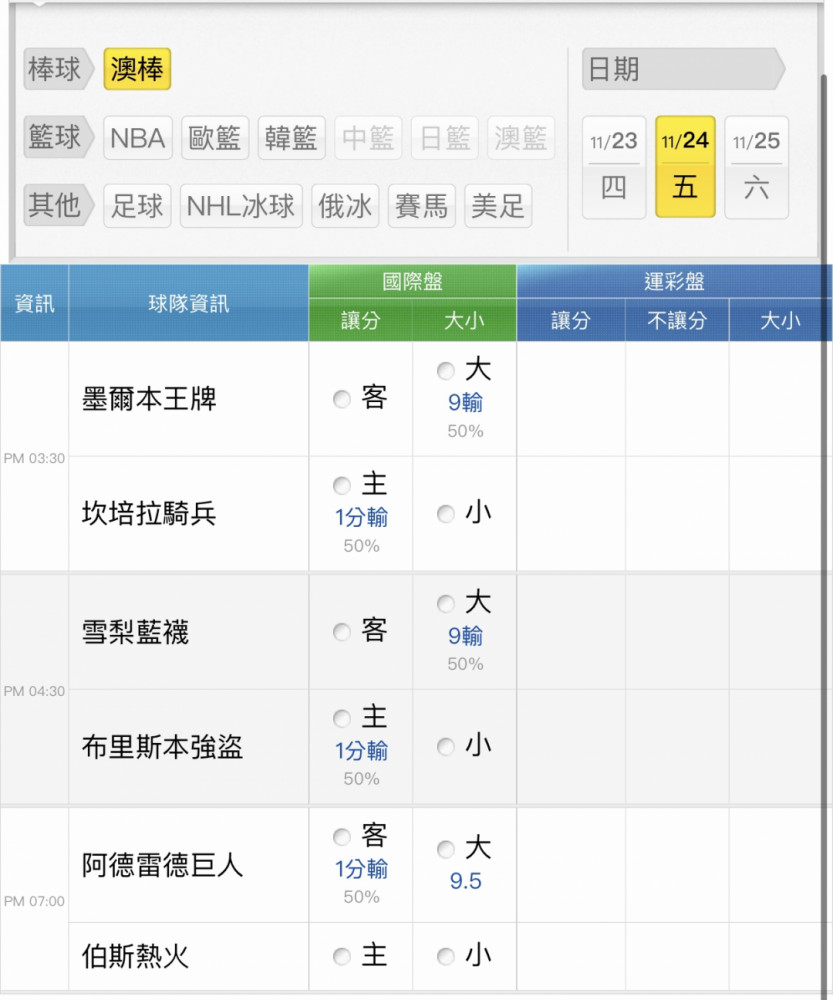Click the 球隊資訊 column header
The width and height of the screenshot is (833, 1000).
coord(189,303)
